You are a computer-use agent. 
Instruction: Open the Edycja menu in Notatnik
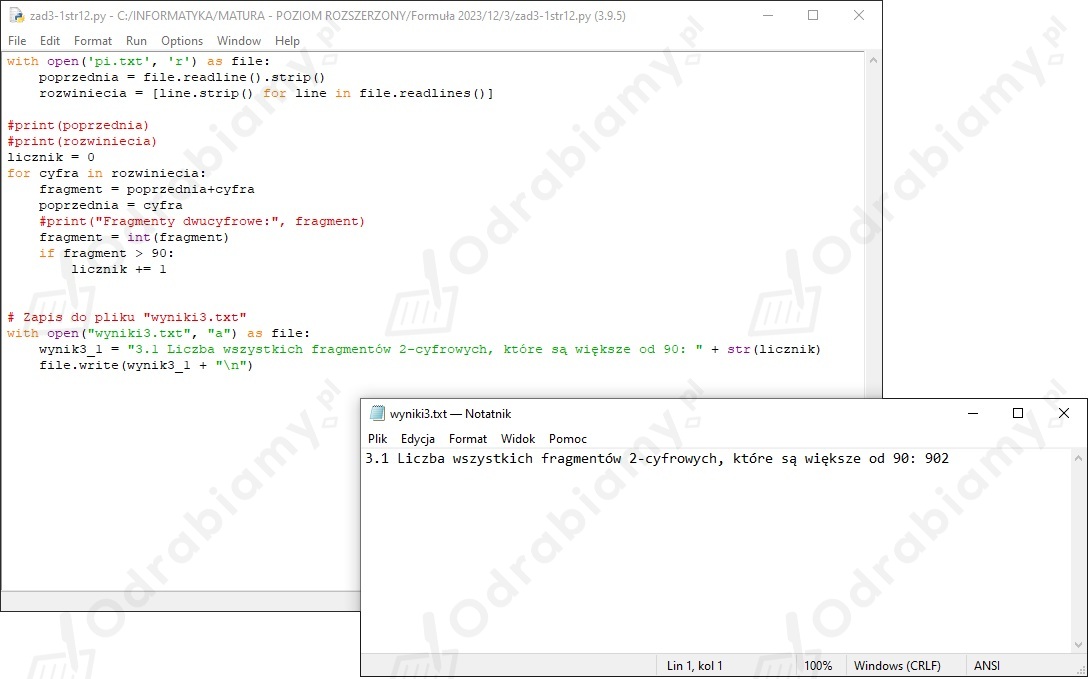pyautogui.click(x=418, y=439)
